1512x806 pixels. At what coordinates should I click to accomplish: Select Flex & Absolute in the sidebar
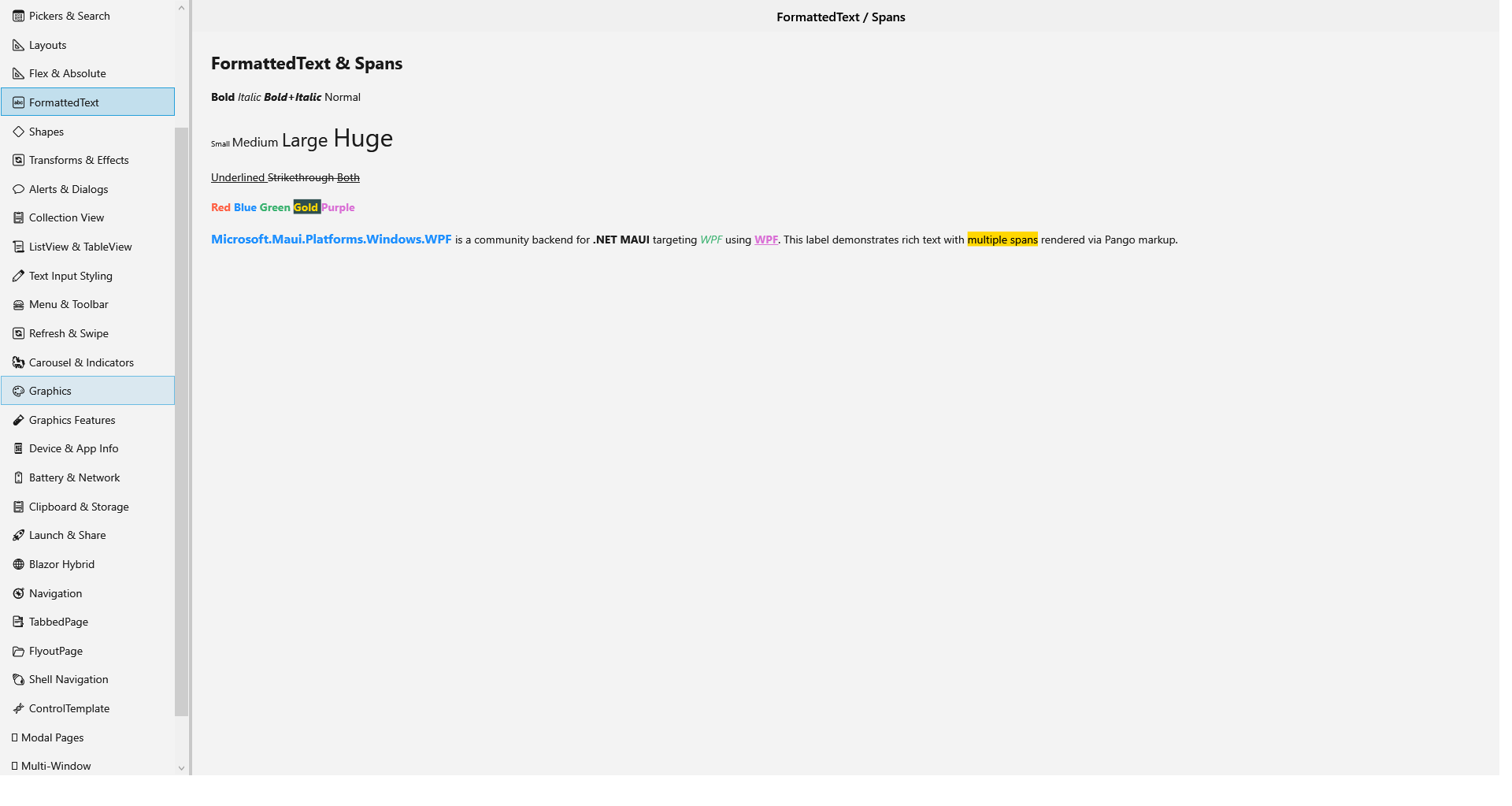(87, 73)
